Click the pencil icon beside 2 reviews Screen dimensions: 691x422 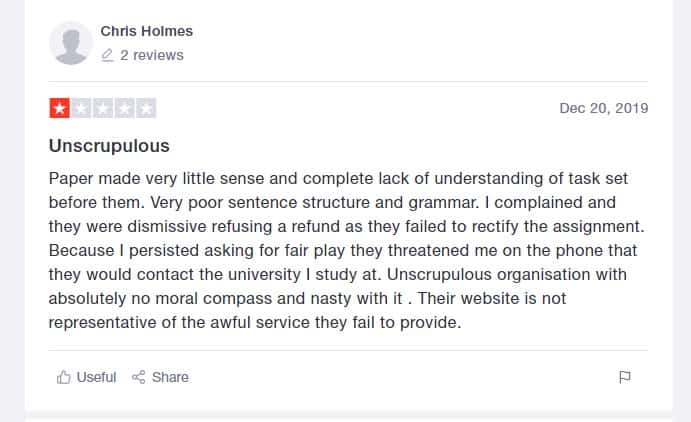pos(107,55)
